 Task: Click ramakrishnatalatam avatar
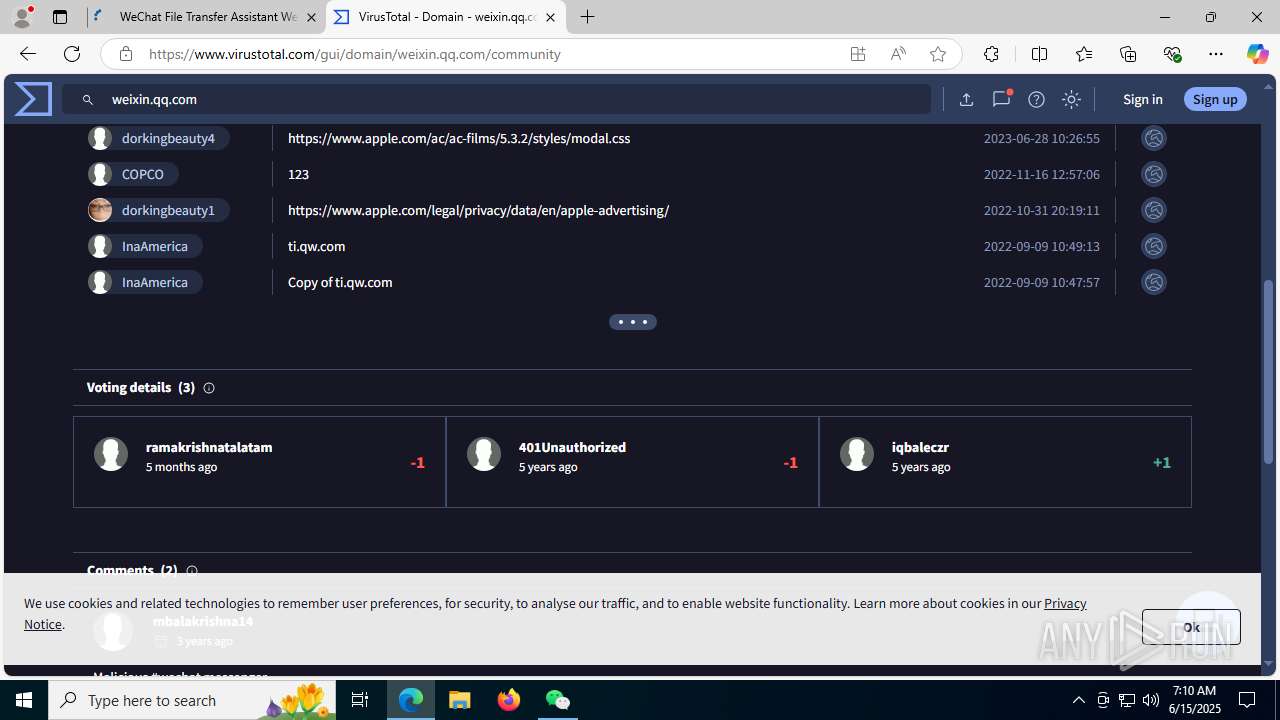coord(111,454)
